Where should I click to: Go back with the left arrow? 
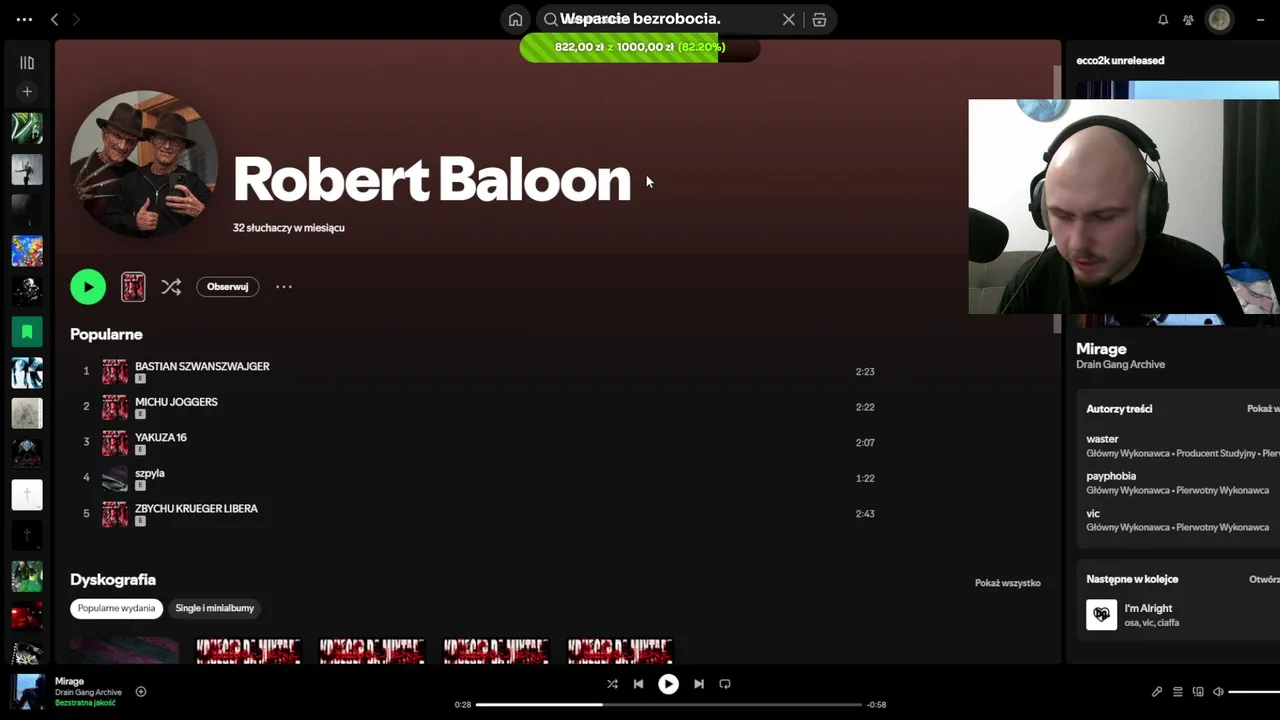[x=55, y=19]
